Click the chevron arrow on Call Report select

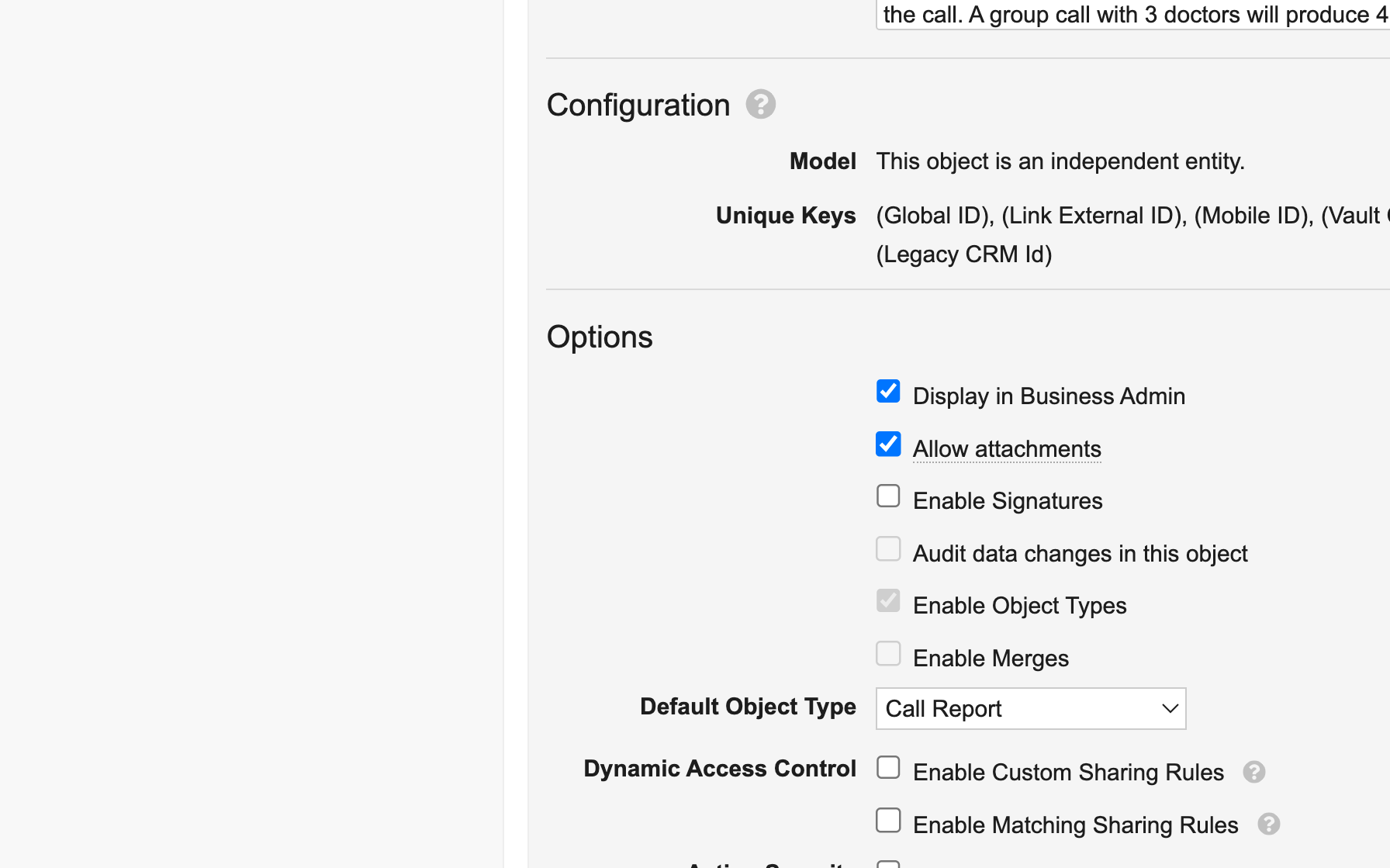(1170, 709)
